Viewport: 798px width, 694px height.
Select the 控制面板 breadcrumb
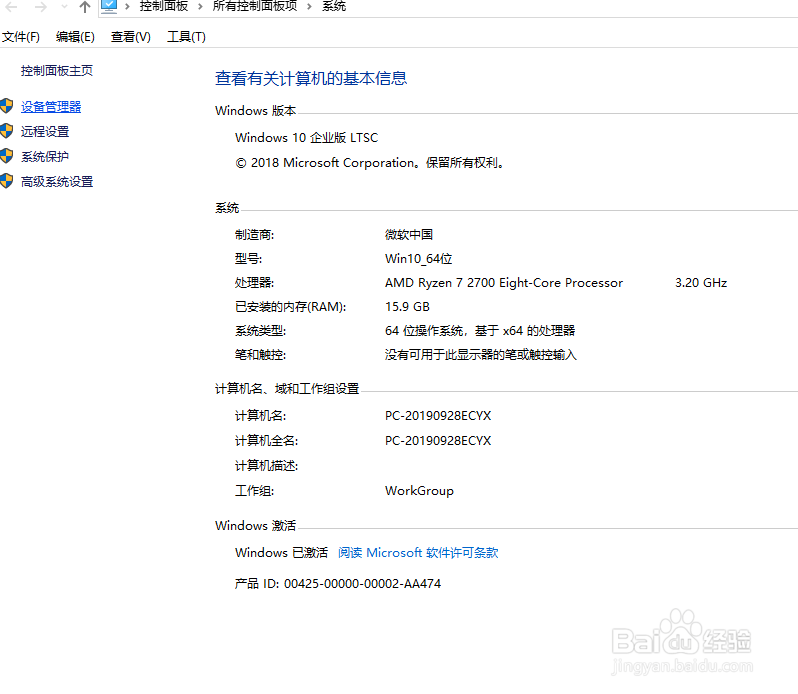(164, 6)
